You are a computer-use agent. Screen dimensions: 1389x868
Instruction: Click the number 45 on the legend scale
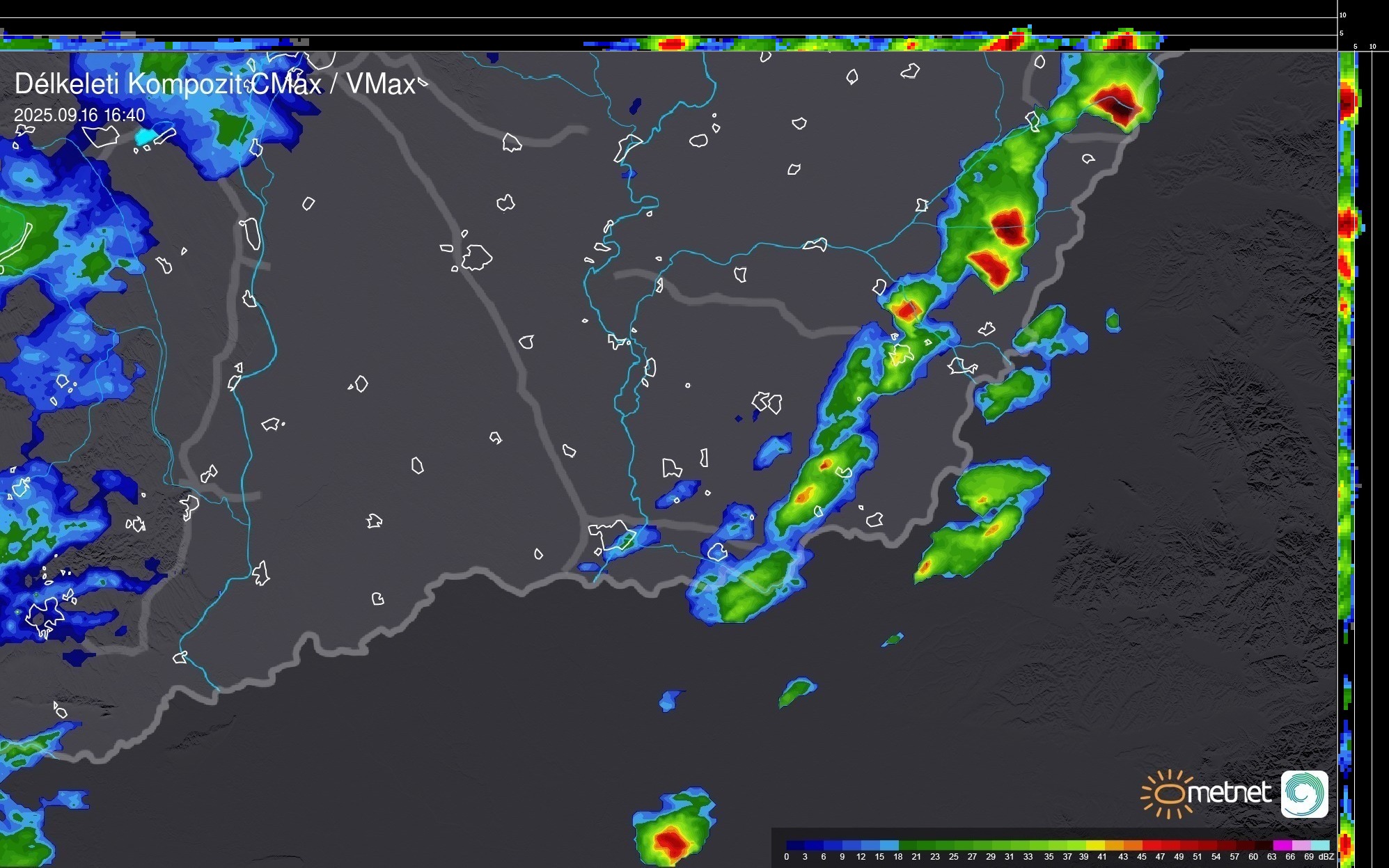click(1141, 857)
